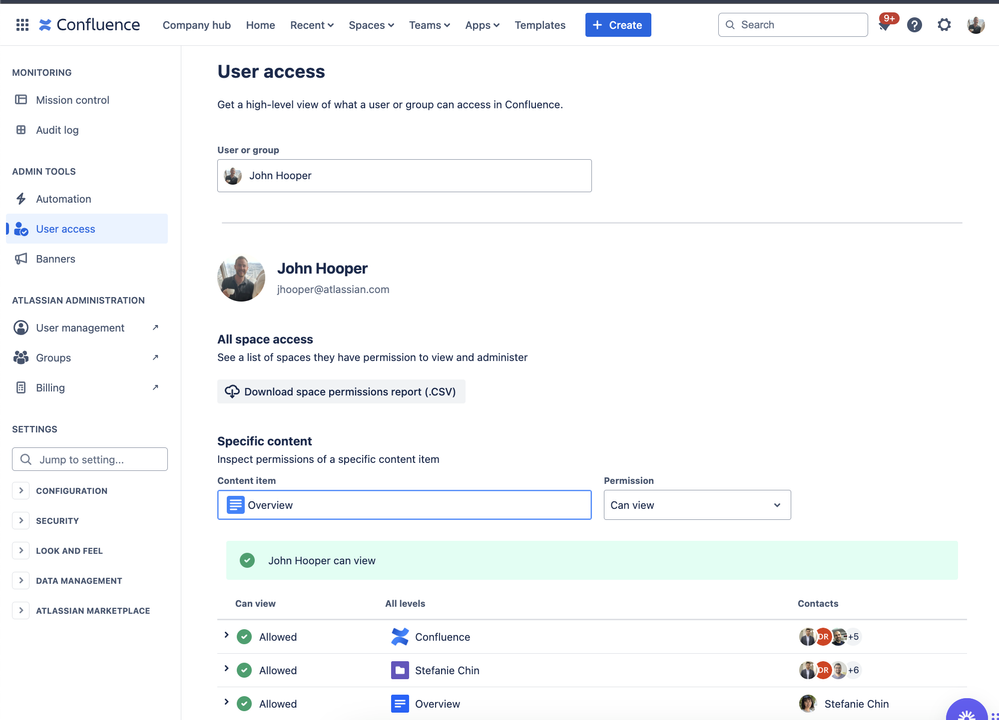Expand the ATLASSIAN MARKETPLACE section
999x720 pixels.
(21, 610)
